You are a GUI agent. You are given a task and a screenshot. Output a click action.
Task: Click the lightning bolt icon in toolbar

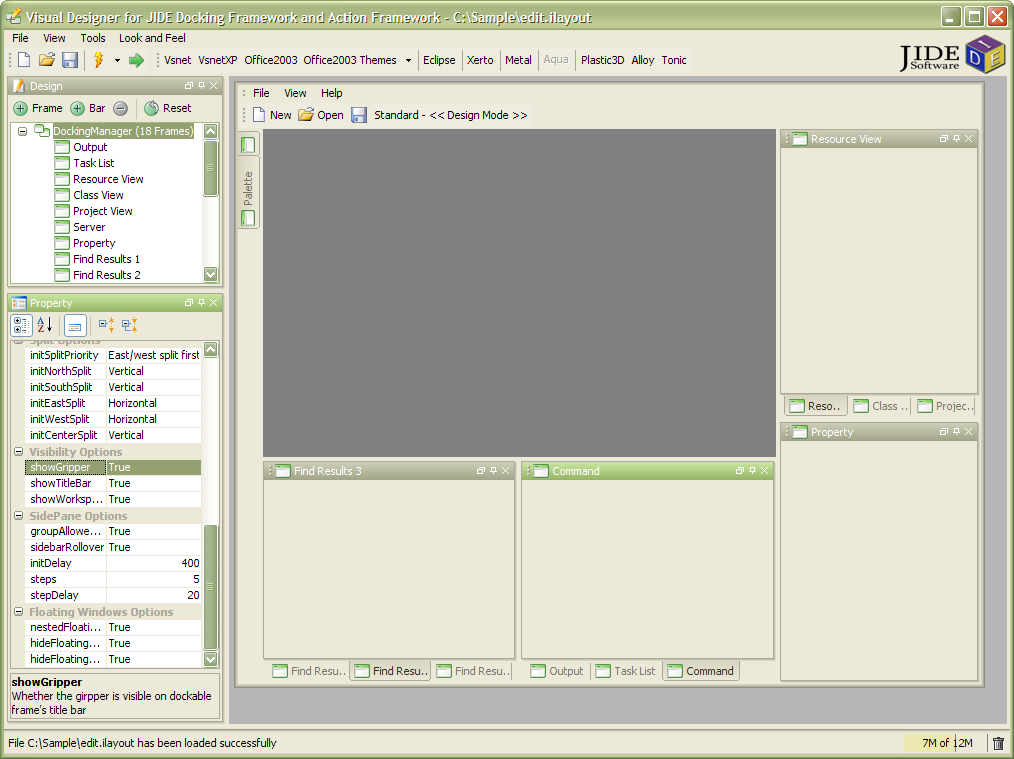(x=99, y=60)
